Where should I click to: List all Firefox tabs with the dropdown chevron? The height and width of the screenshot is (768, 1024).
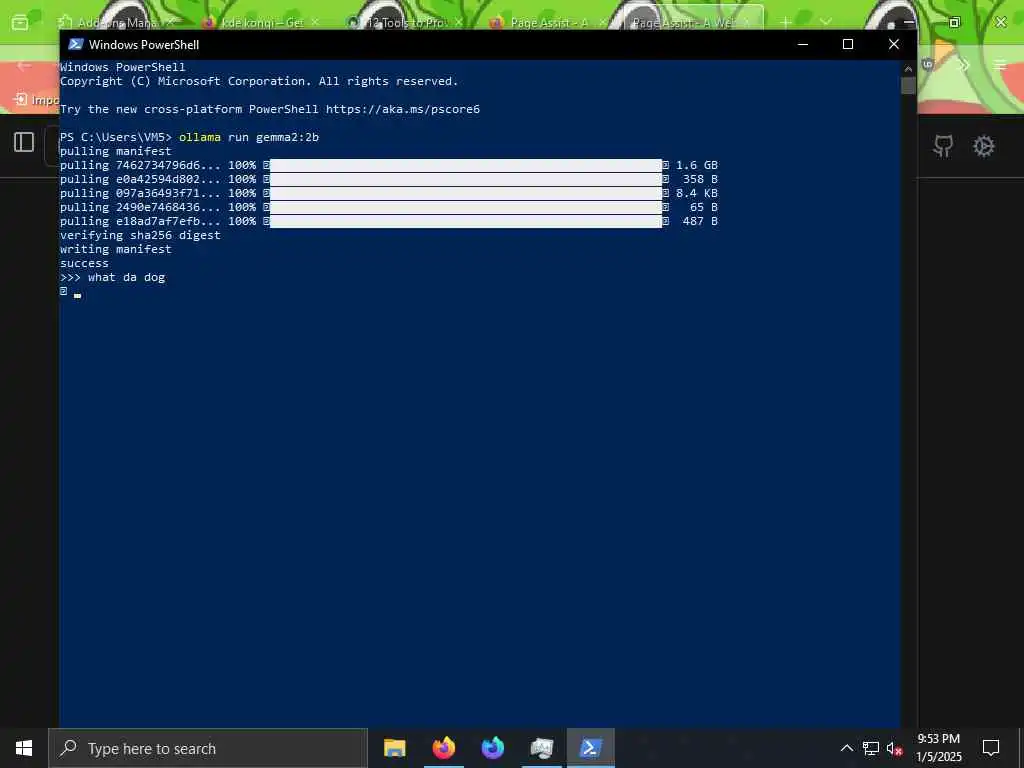coord(825,23)
